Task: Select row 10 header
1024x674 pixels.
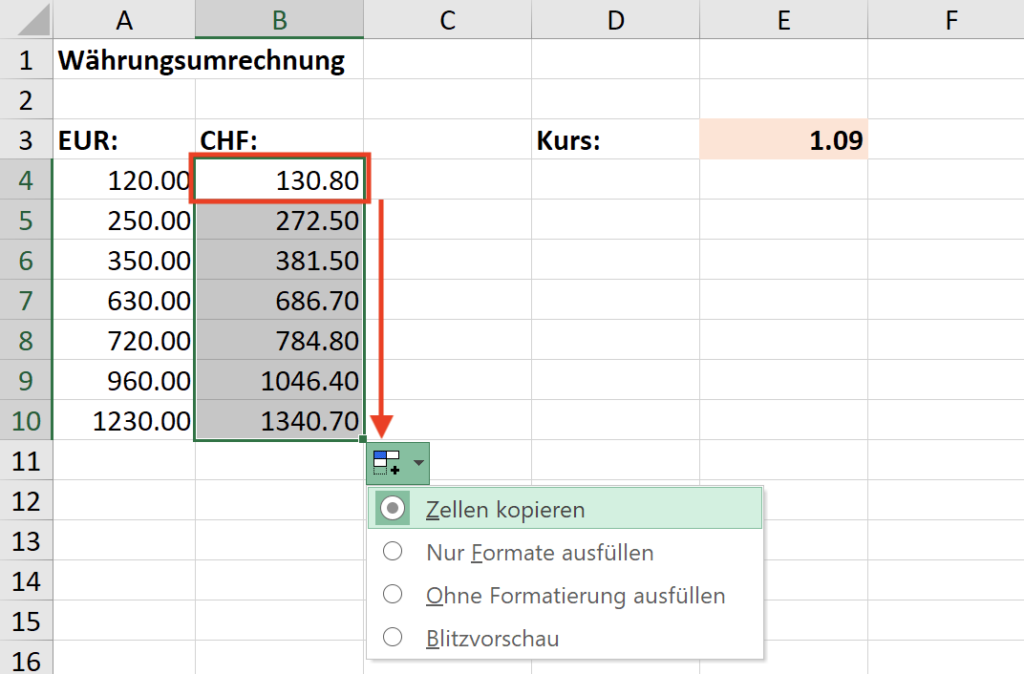Action: pos(26,421)
